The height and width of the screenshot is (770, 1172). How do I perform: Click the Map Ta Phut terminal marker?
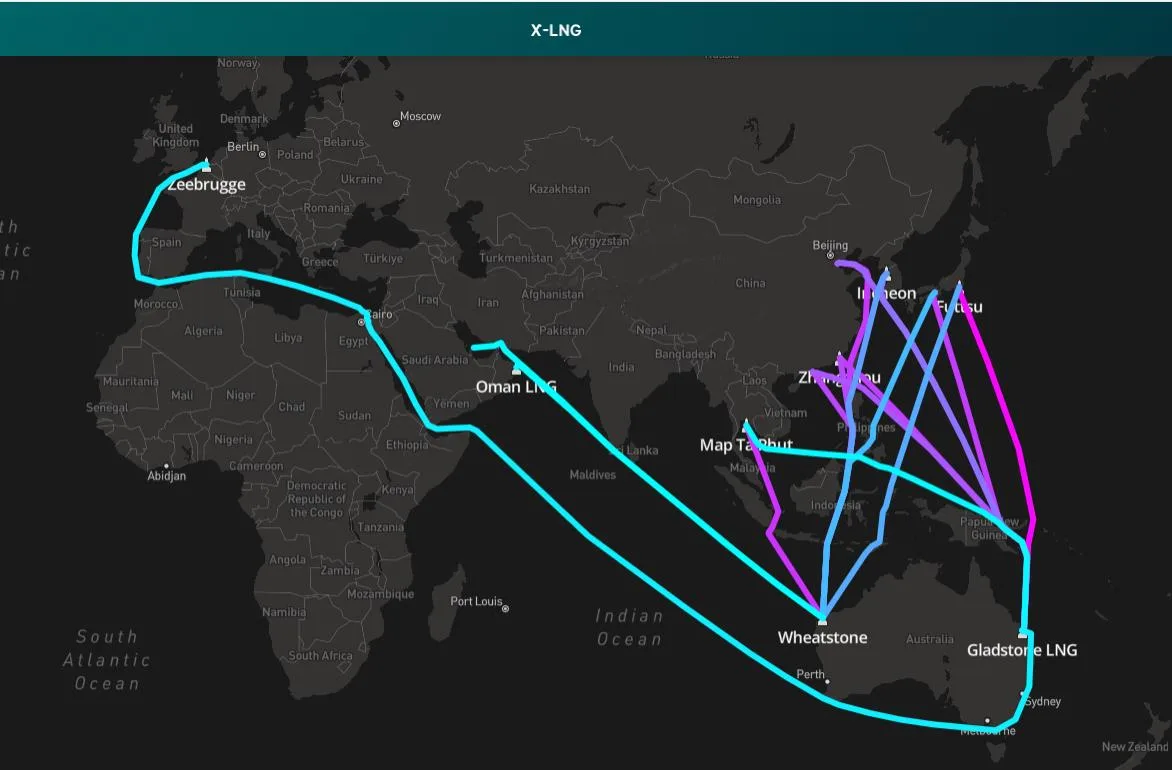[746, 426]
